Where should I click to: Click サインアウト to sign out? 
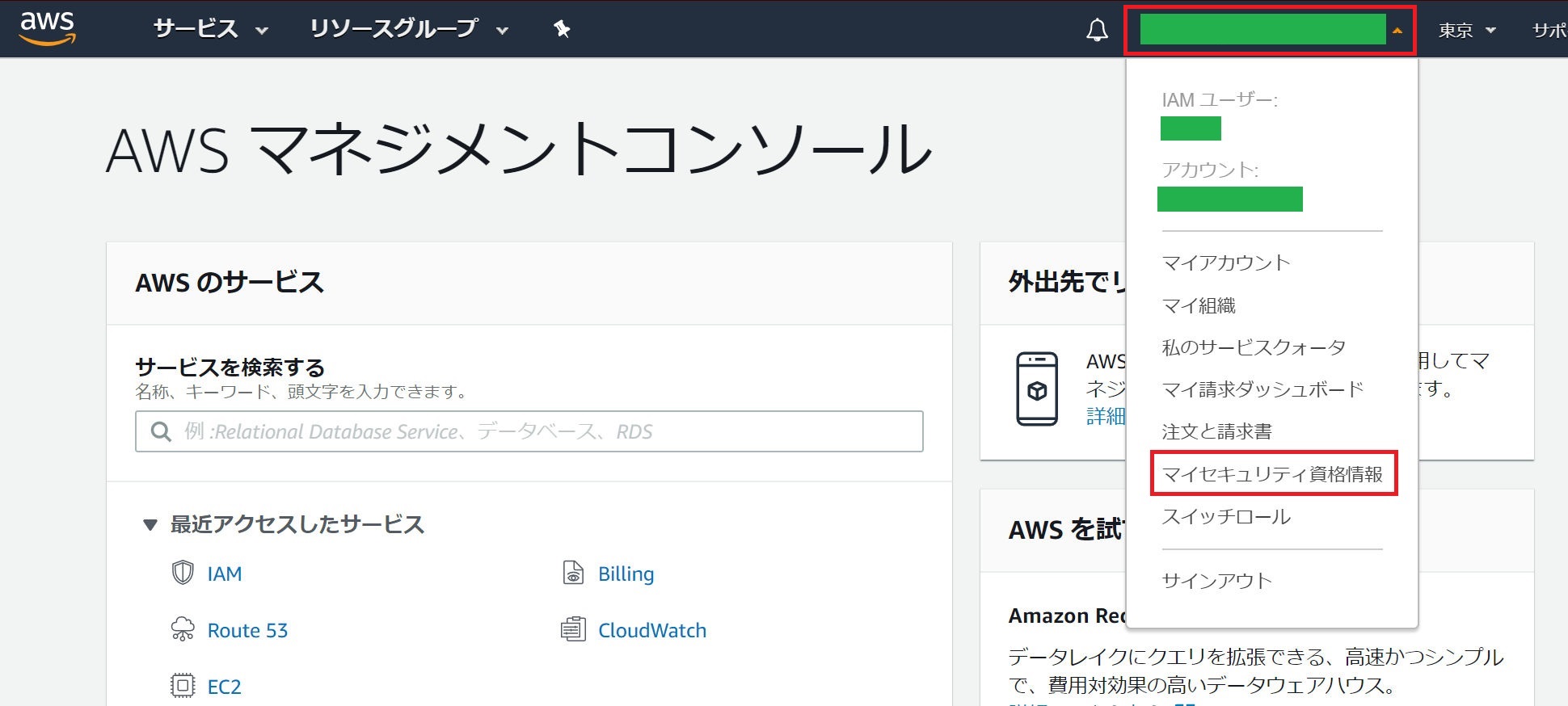pos(1216,581)
